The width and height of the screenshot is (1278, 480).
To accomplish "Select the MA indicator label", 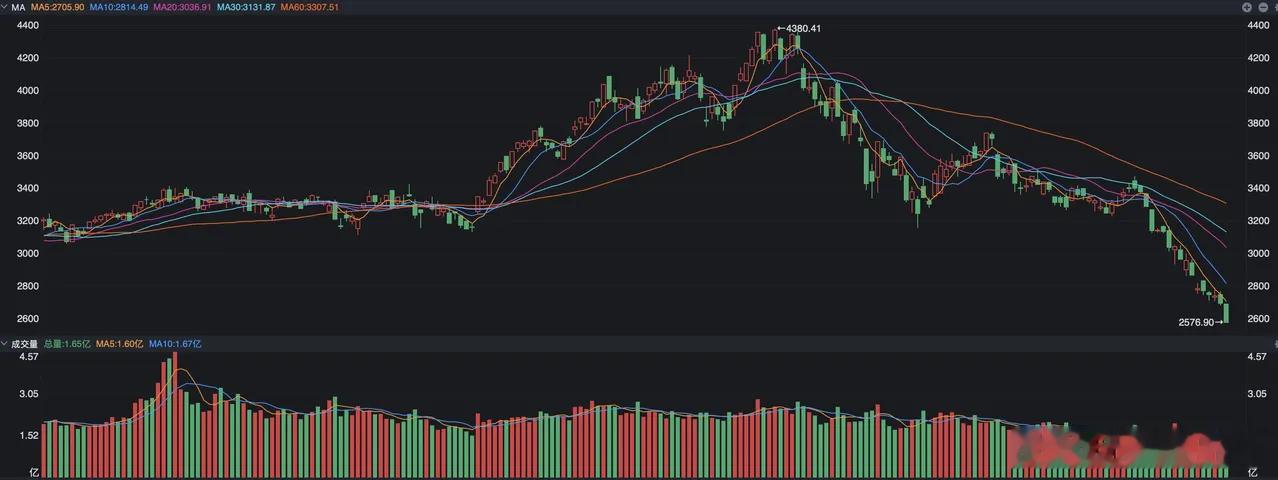I will 18,7.
